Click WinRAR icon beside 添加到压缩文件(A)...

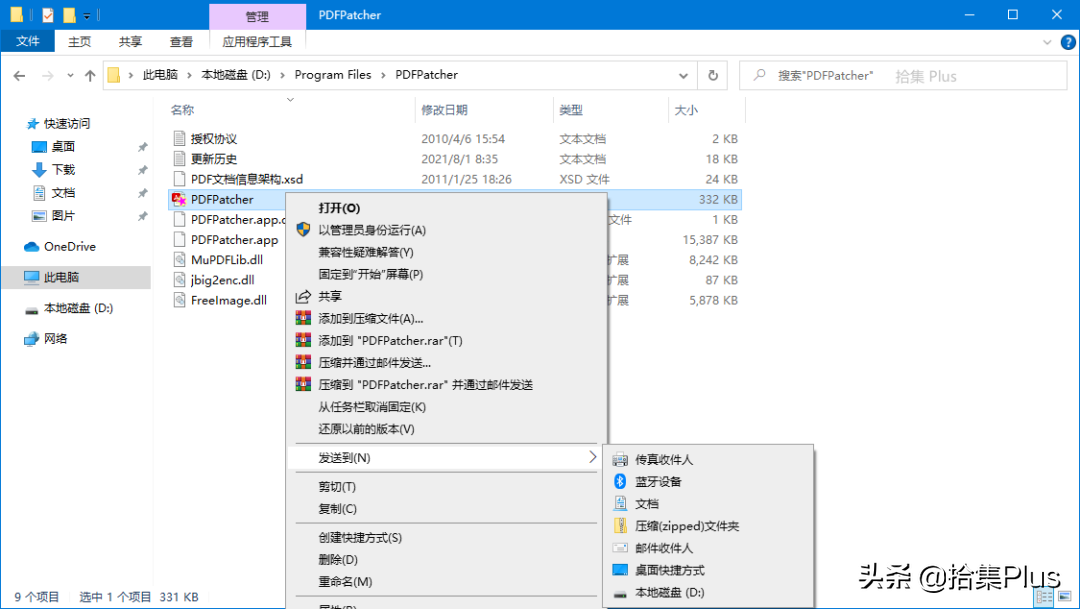coord(303,318)
